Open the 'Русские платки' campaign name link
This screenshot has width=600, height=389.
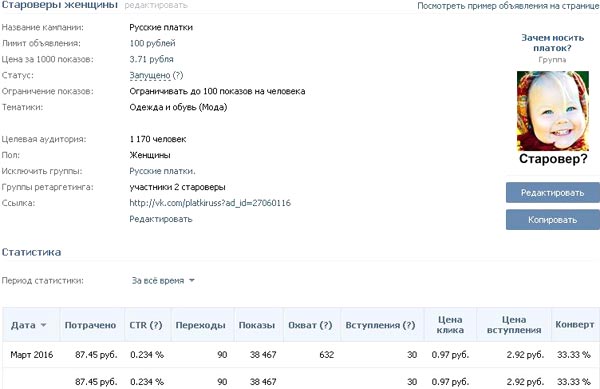coord(161,28)
